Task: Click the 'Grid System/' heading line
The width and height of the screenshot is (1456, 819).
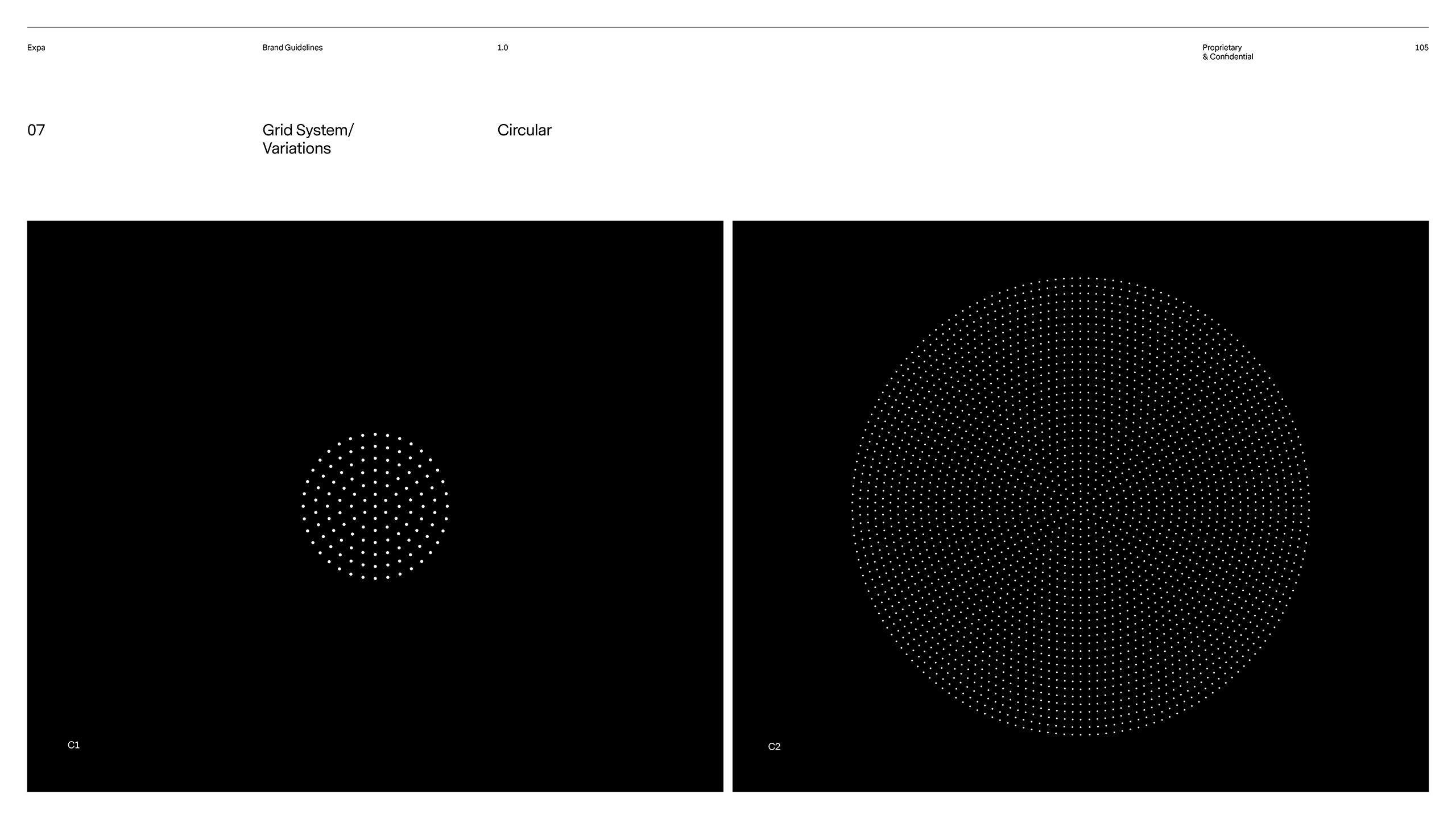Action: [x=308, y=130]
